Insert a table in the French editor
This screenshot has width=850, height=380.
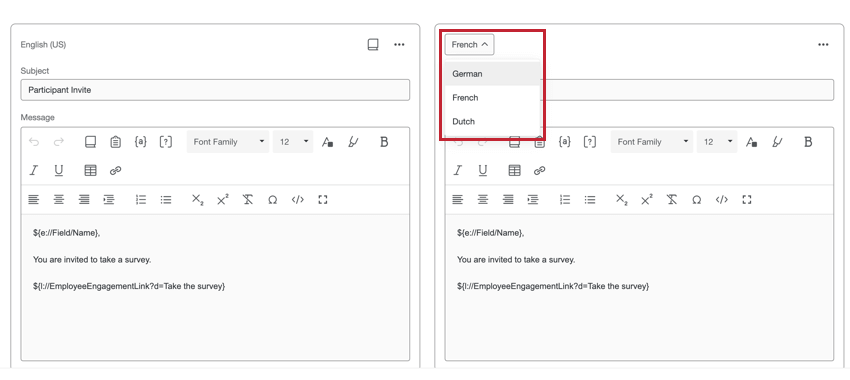(514, 171)
